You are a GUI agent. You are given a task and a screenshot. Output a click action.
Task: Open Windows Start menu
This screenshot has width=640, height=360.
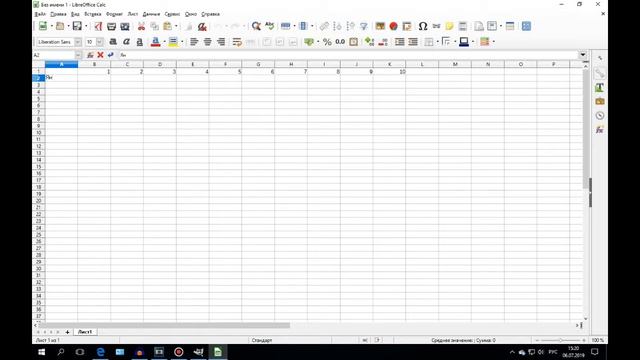pos(41,352)
